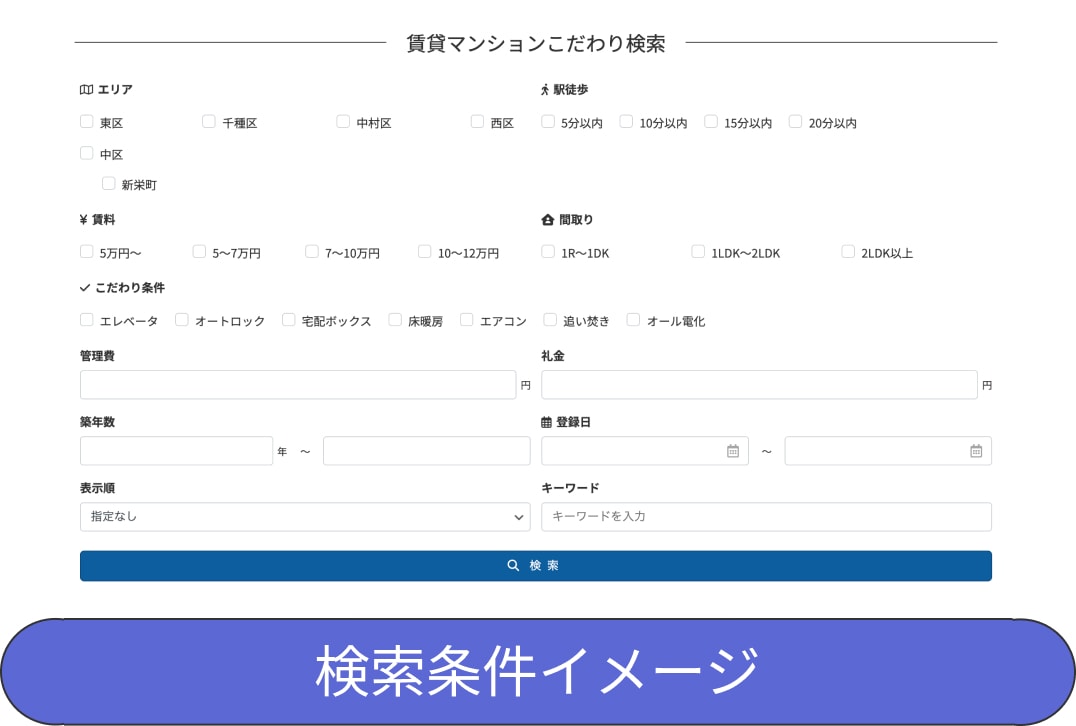Viewport: 1076px width, 726px height.
Task: Click the 管理費 input field
Action: coord(298,385)
